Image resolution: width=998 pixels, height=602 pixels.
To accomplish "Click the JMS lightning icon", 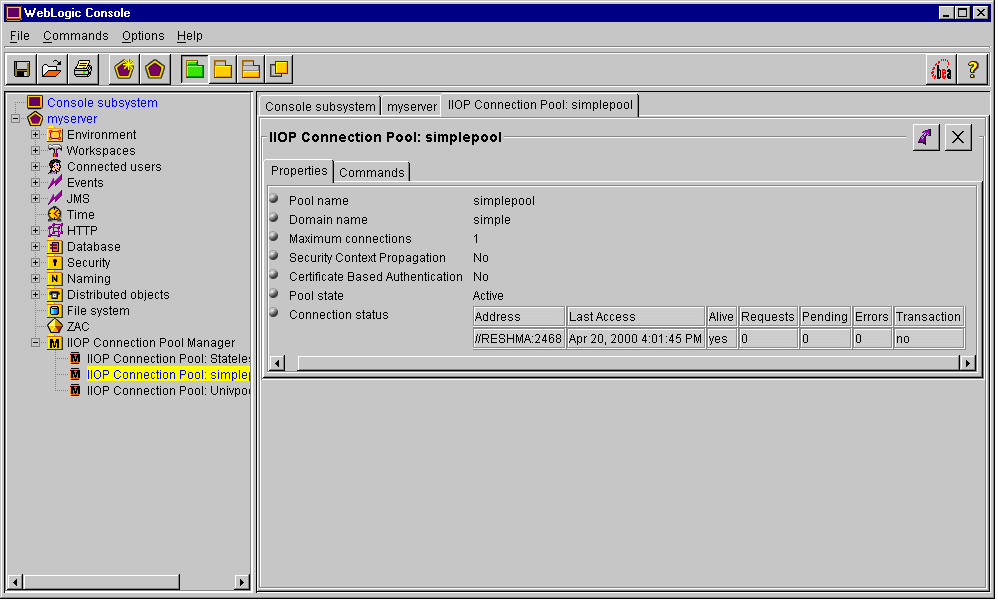I will coord(55,199).
